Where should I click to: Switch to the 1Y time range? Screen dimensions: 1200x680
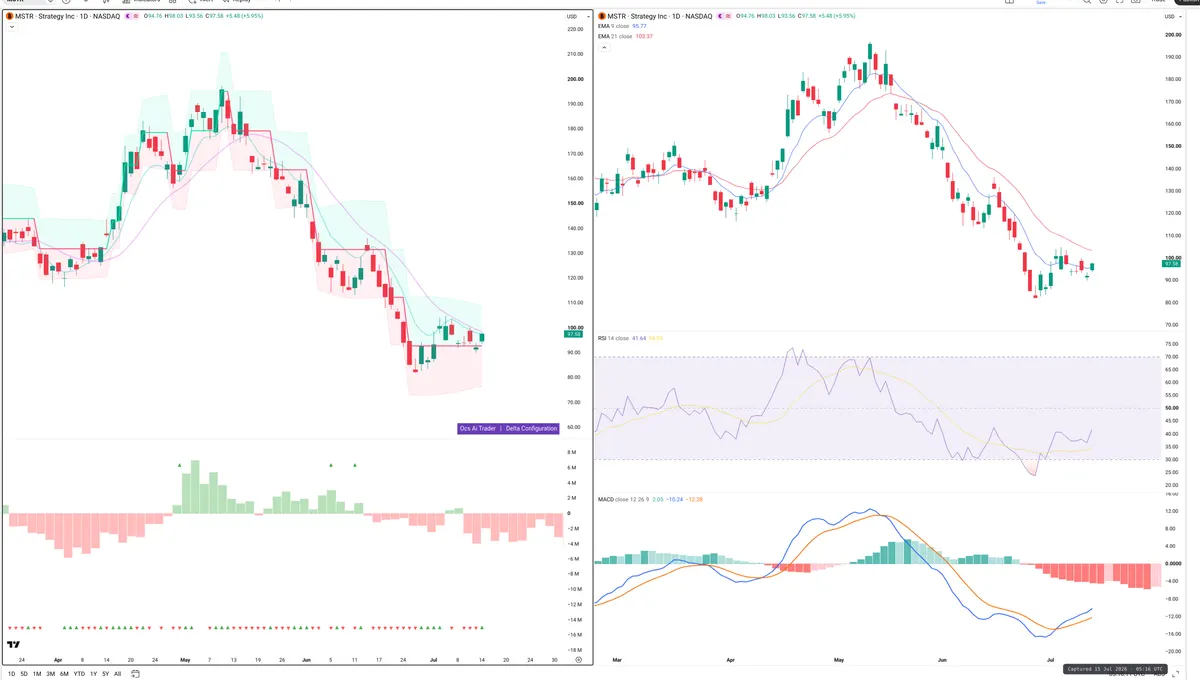(x=93, y=674)
